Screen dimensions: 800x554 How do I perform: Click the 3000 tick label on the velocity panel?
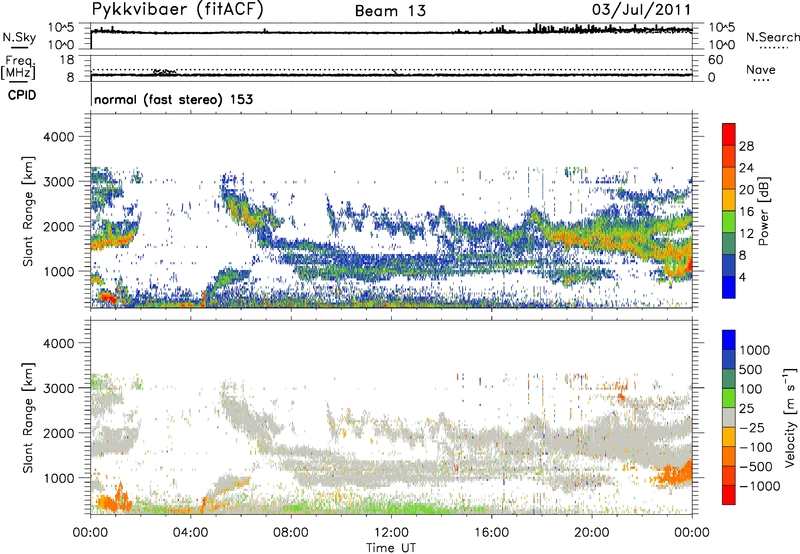pyautogui.click(x=58, y=388)
